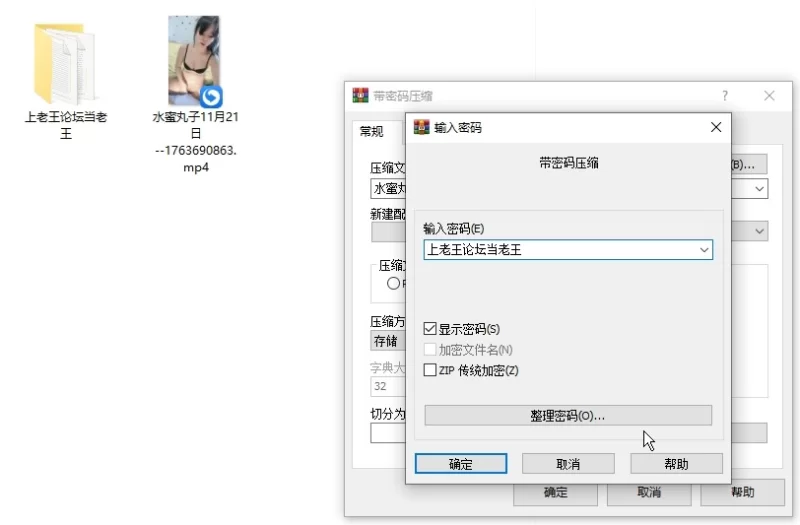Click 帮助 in the background 带密码压缩 window

coord(742,492)
